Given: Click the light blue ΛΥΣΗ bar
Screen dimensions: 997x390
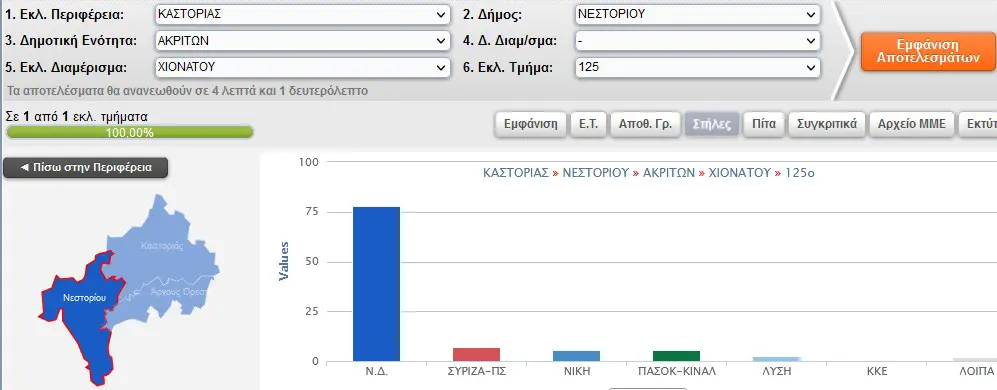Looking at the screenshot, I should click(776, 359).
